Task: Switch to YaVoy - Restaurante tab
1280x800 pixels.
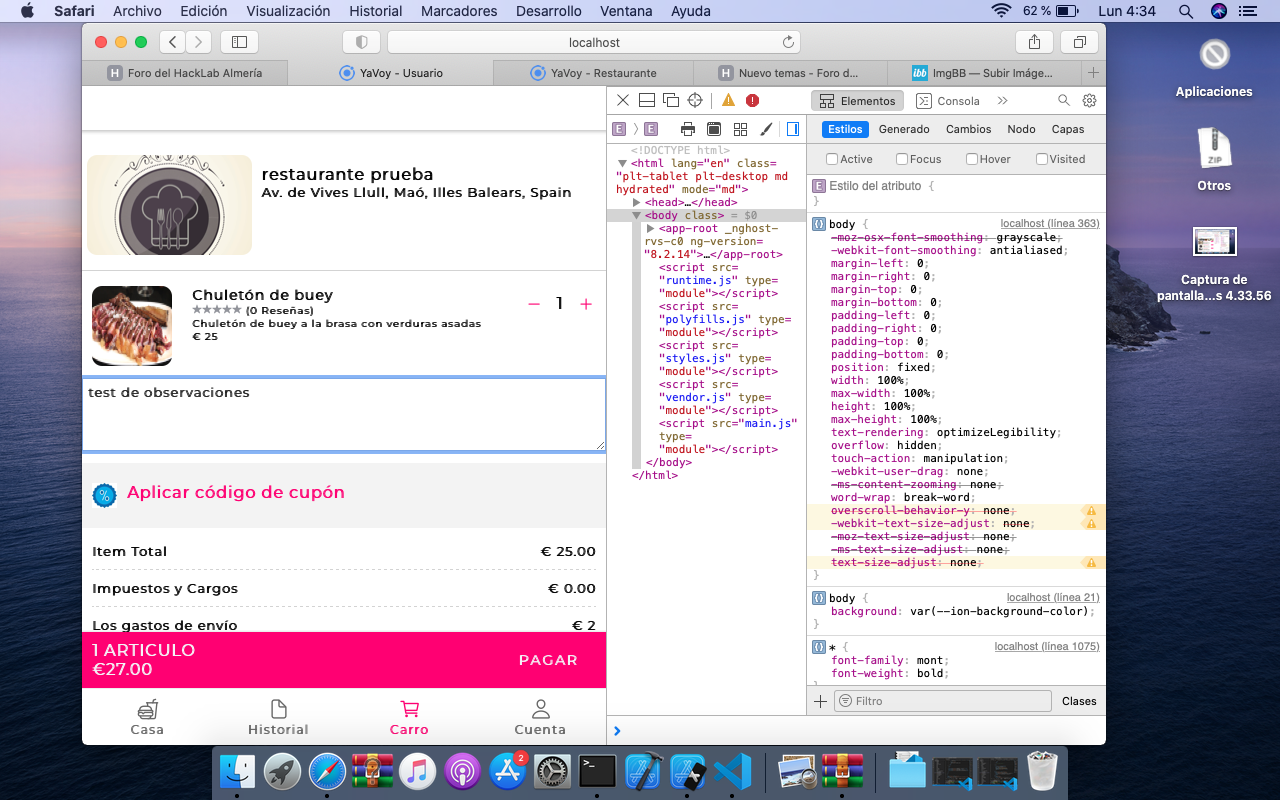Action: pyautogui.click(x=593, y=73)
